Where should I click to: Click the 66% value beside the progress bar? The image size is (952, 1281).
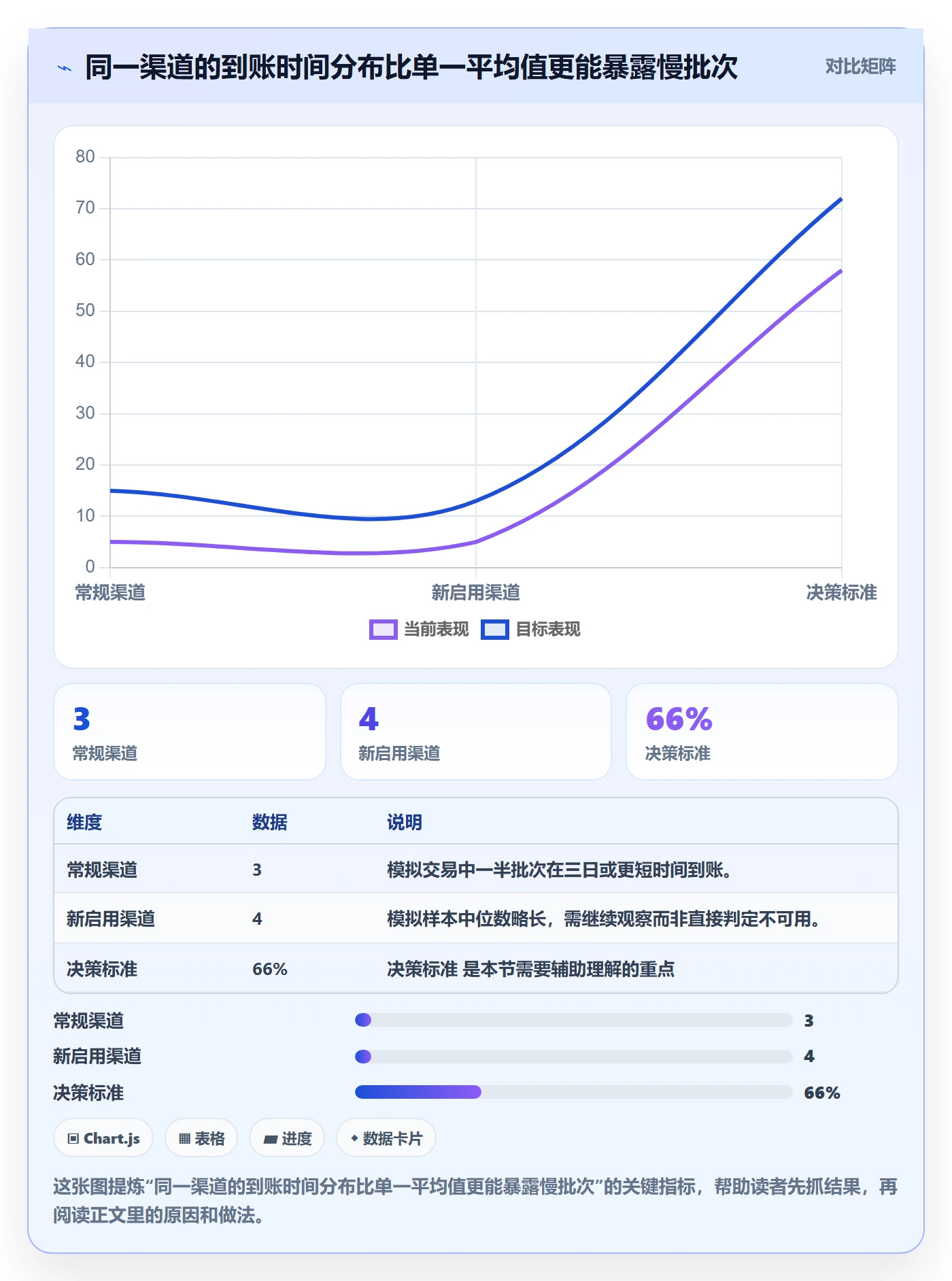pyautogui.click(x=822, y=1093)
